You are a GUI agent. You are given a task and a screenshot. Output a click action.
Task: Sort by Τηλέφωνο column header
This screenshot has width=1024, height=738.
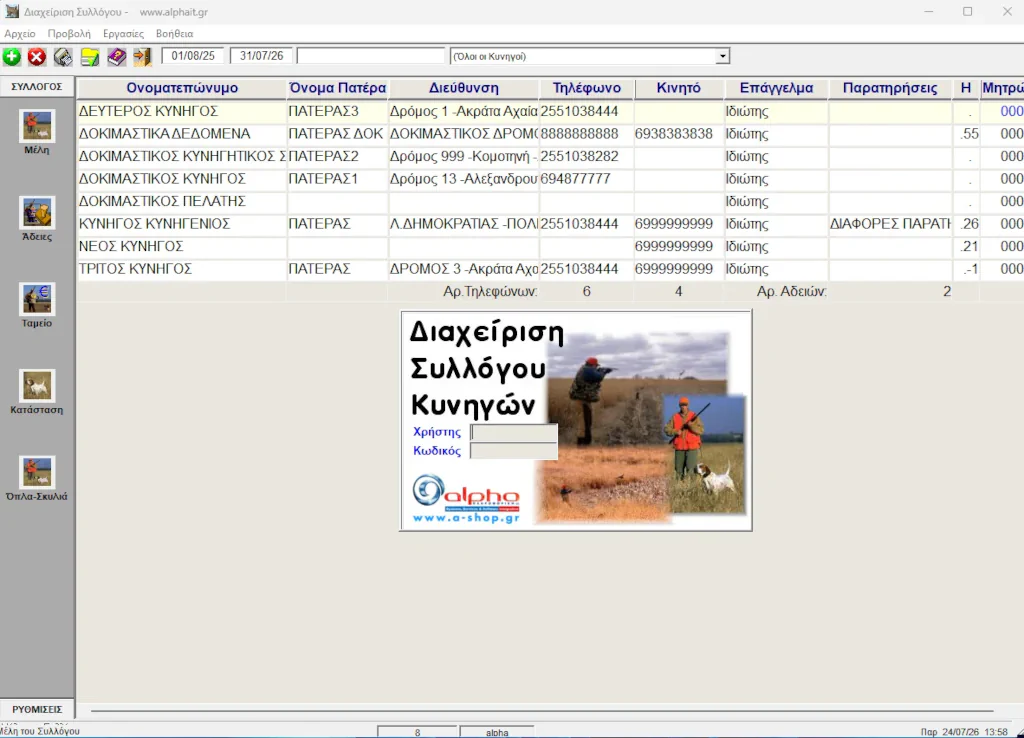click(x=586, y=88)
